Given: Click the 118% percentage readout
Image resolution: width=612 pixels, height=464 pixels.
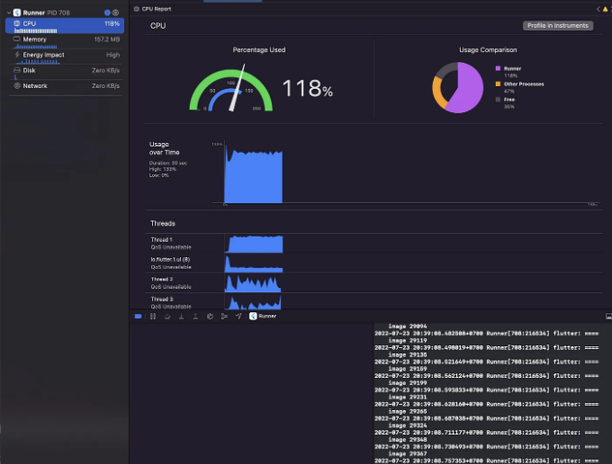Looking at the screenshot, I should click(307, 89).
